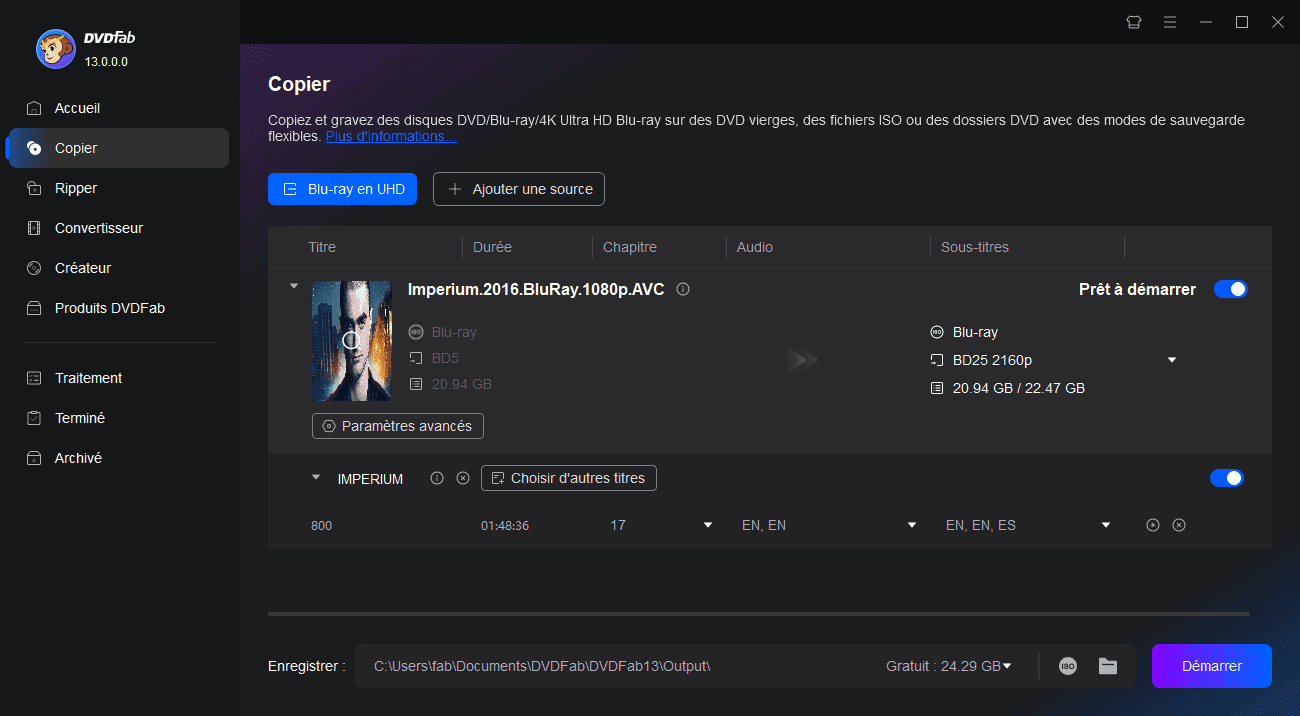This screenshot has width=1300, height=716.
Task: Click the DVDFab monkey logo
Action: [x=56, y=49]
